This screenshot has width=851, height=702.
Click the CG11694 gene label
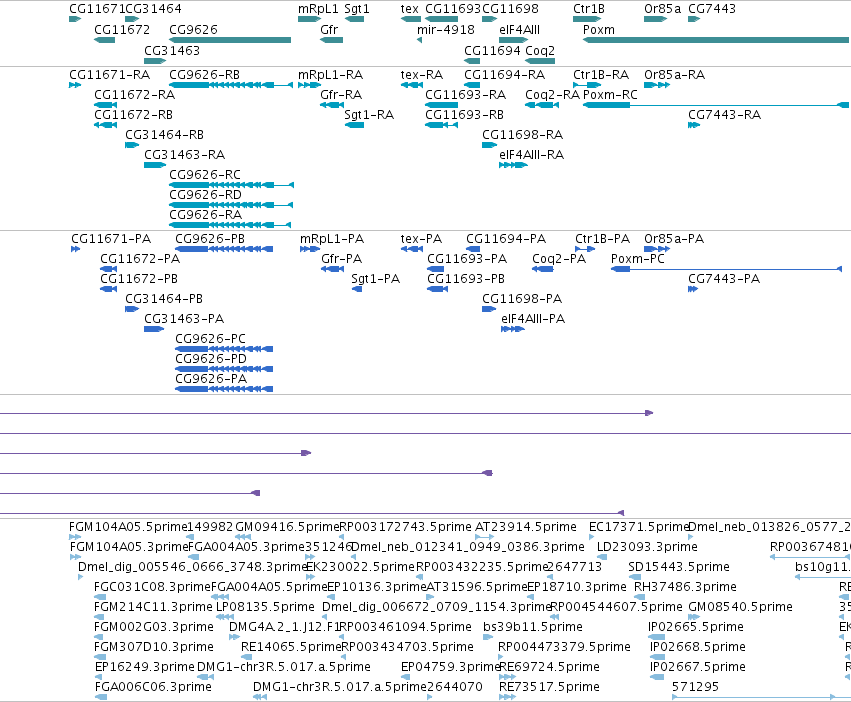[x=493, y=50]
